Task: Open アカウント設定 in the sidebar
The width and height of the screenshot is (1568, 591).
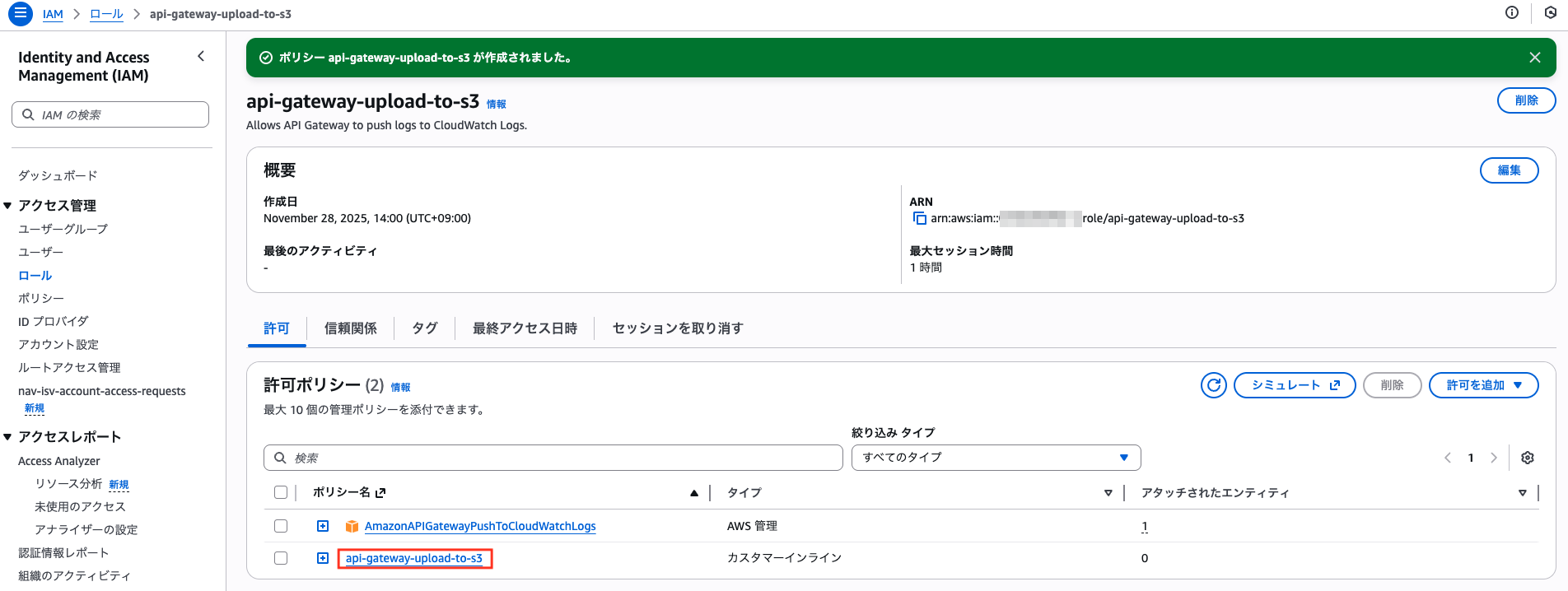Action: click(58, 344)
